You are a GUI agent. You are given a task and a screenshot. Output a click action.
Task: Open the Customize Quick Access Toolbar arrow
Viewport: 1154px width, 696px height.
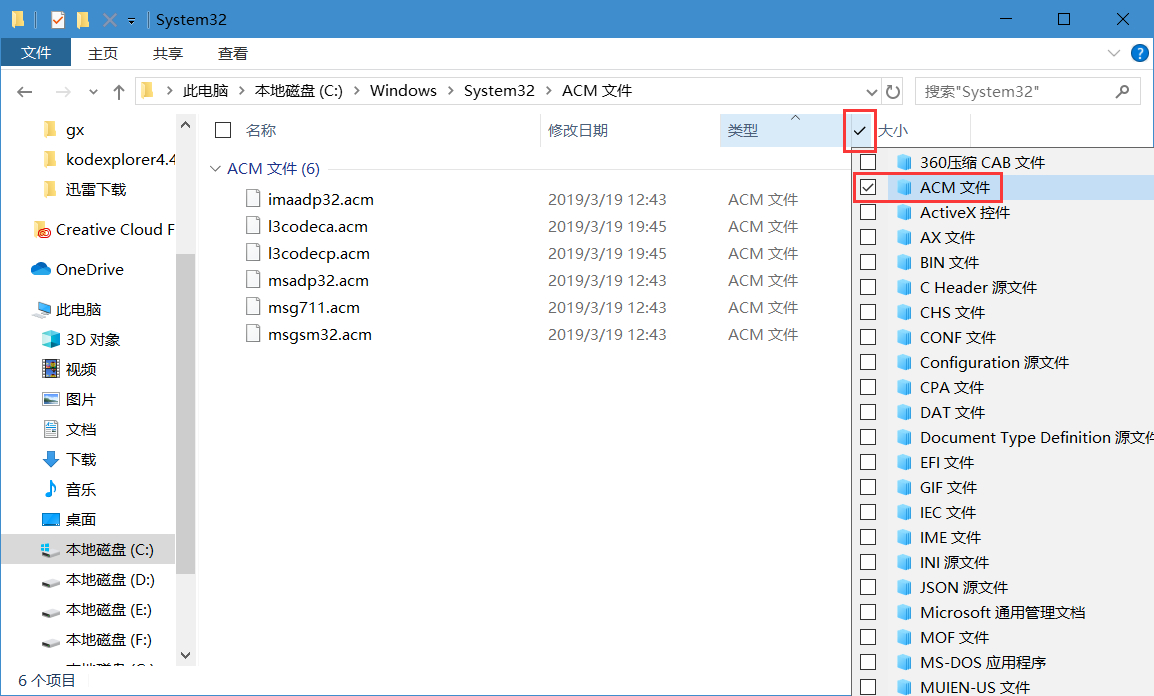131,21
